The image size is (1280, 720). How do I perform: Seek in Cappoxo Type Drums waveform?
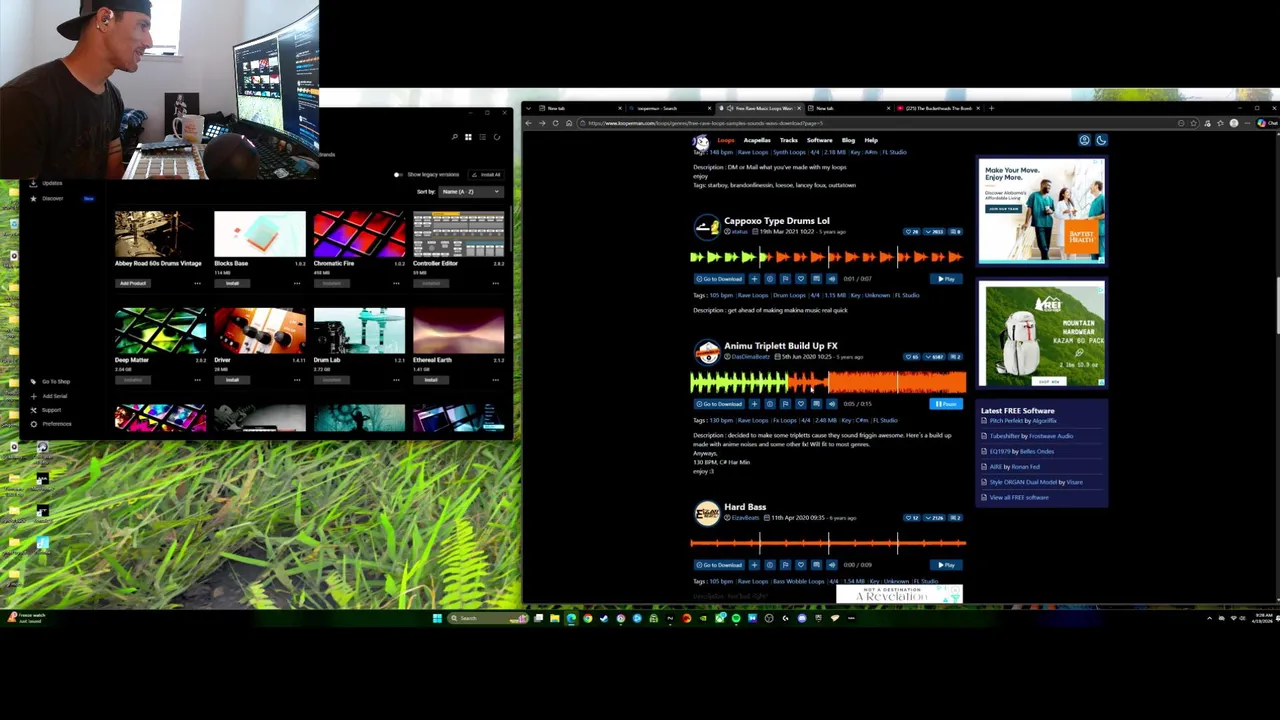pos(828,257)
